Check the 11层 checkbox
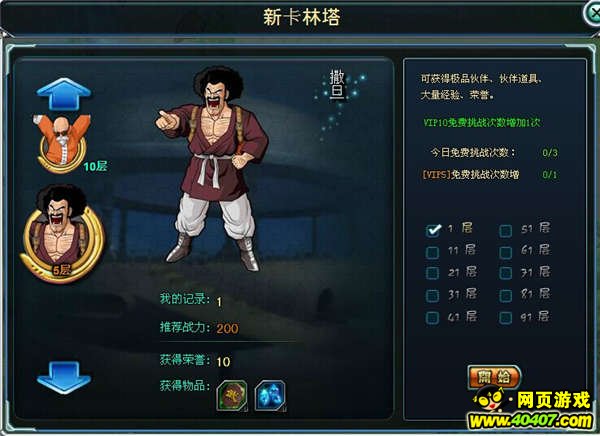 coord(432,252)
